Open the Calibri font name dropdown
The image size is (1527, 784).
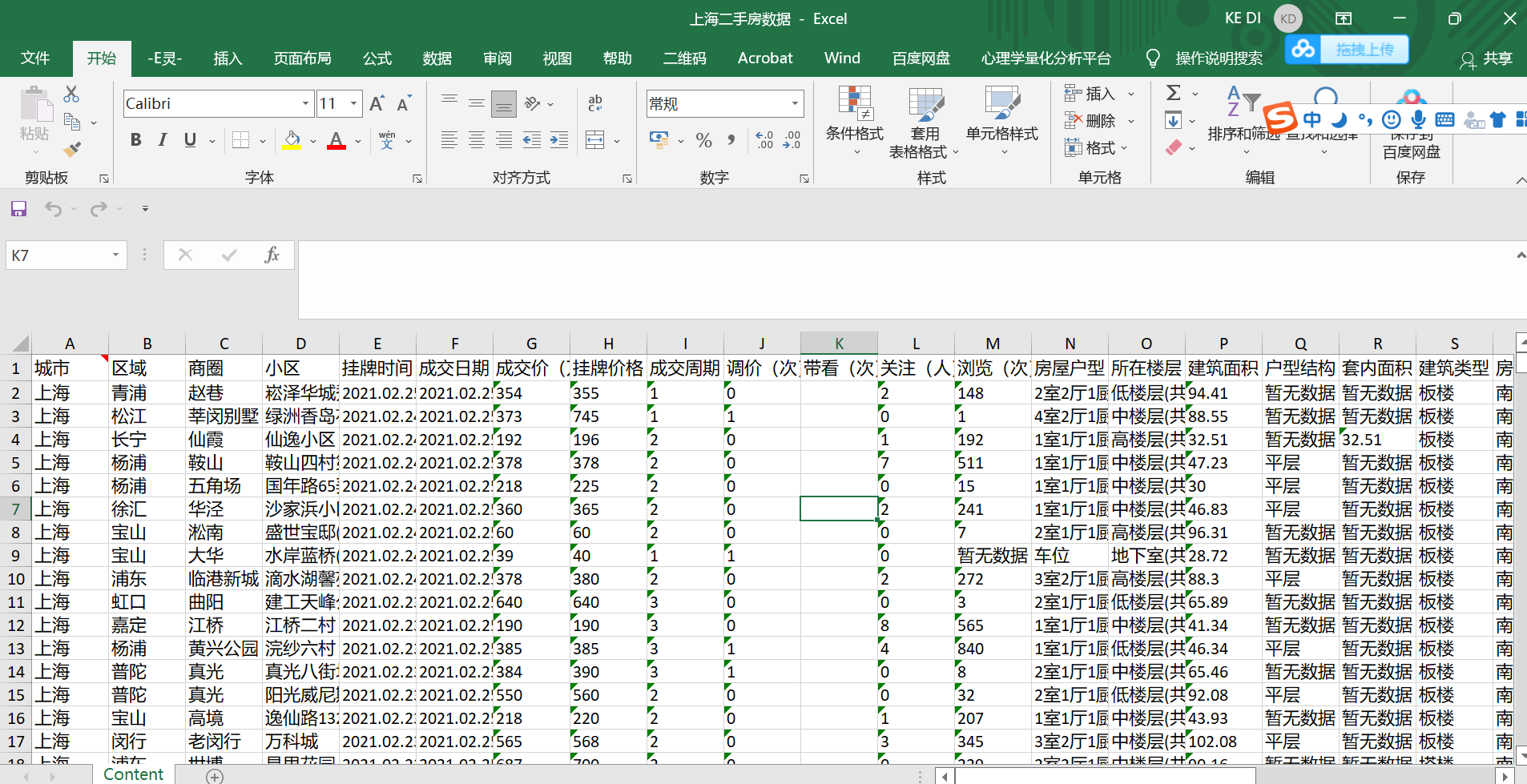305,103
